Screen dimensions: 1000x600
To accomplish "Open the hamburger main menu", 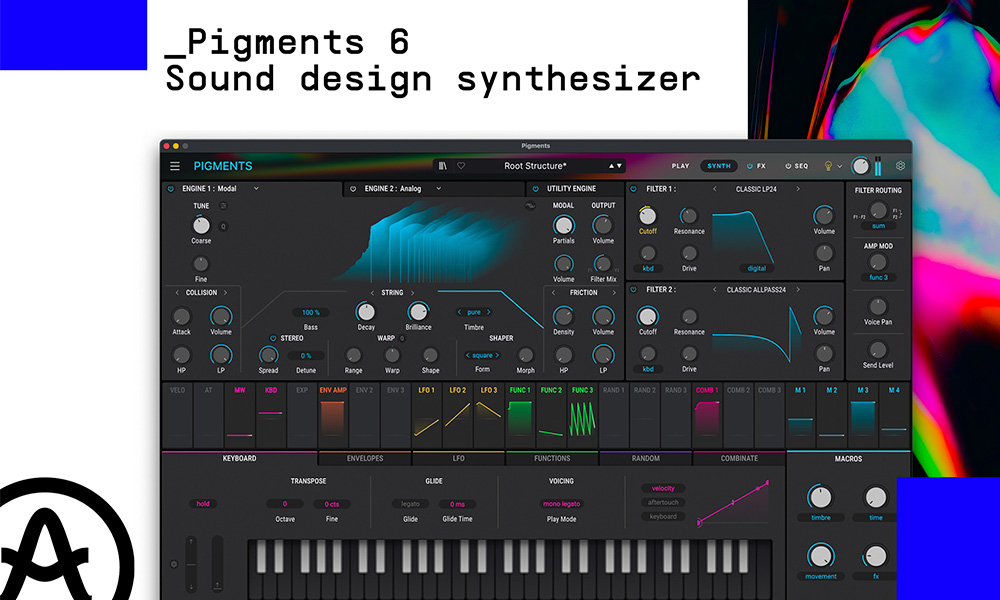I will coord(175,166).
